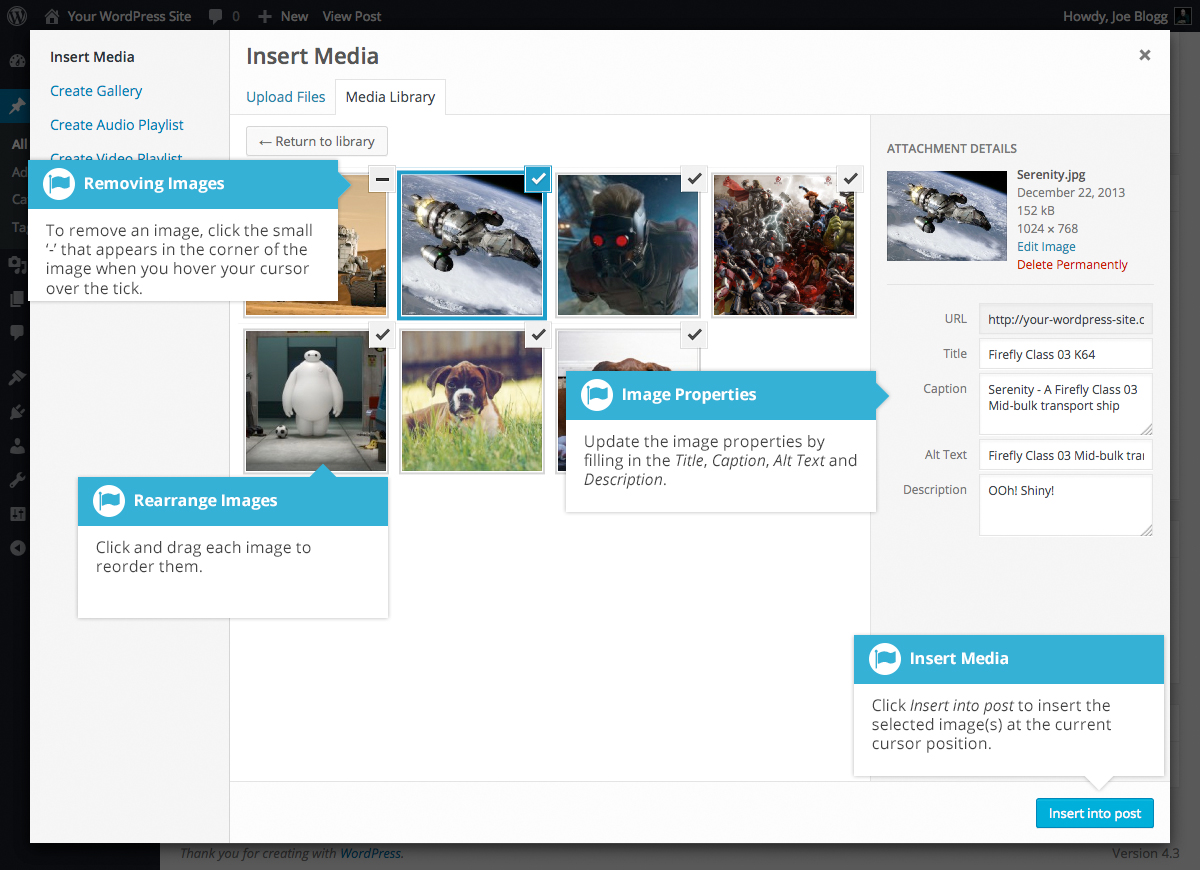
Task: Click the Edit Image link
Action: click(1046, 247)
